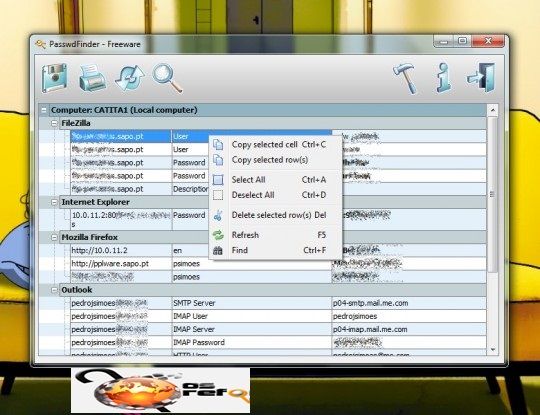
Task: Minimize the PasswdFinder window
Action: (x=444, y=42)
